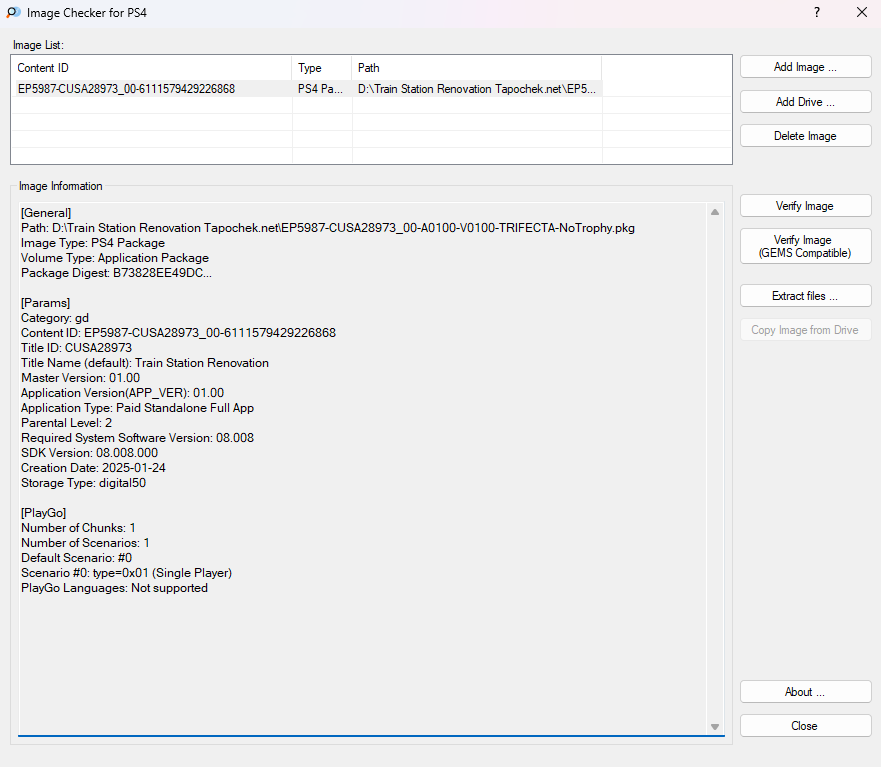Sort list by Type column header
The width and height of the screenshot is (881, 767).
[x=322, y=68]
